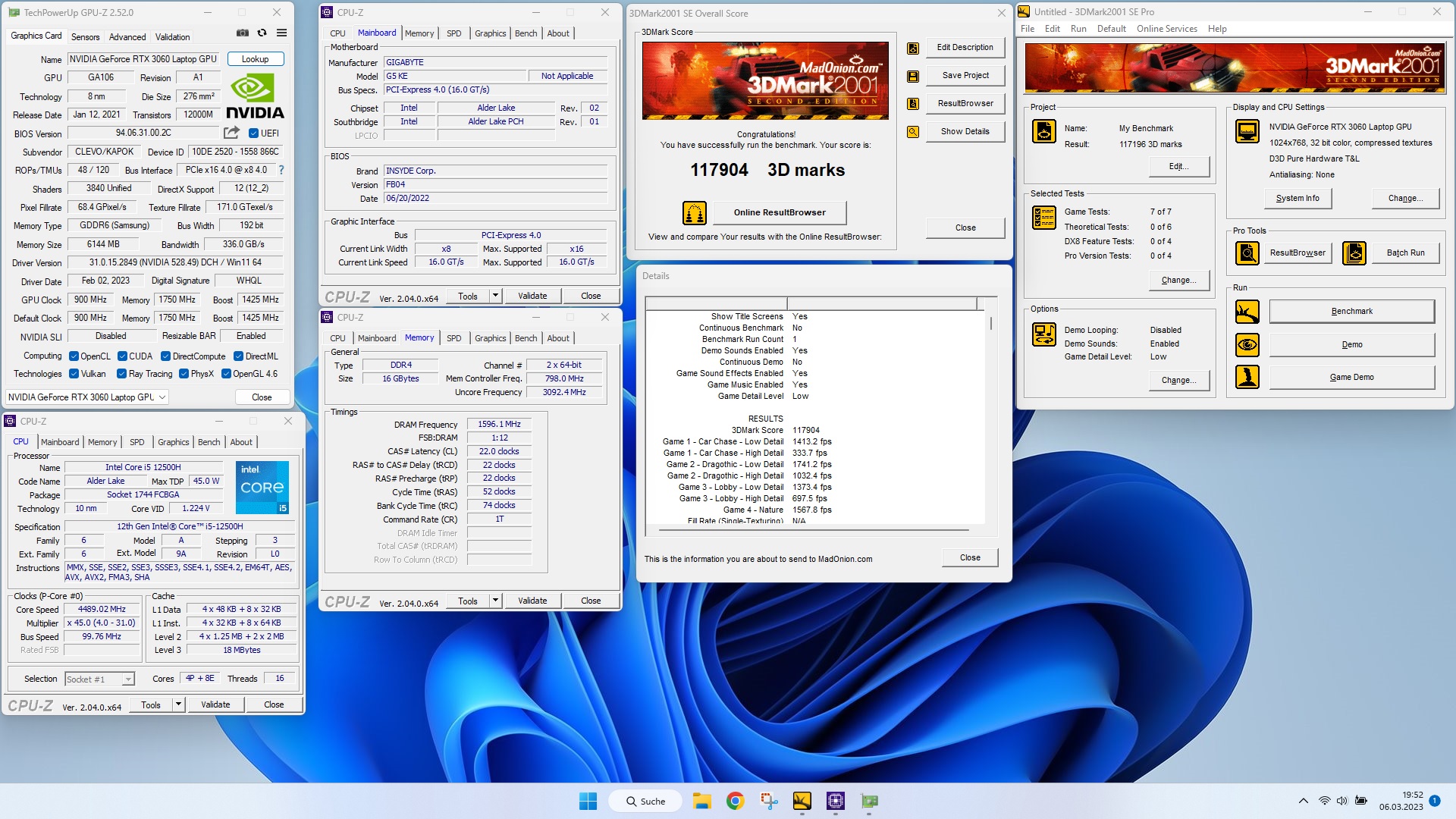This screenshot has height=819, width=1456.
Task: Toggle CUDA checkbox
Action: tap(121, 356)
